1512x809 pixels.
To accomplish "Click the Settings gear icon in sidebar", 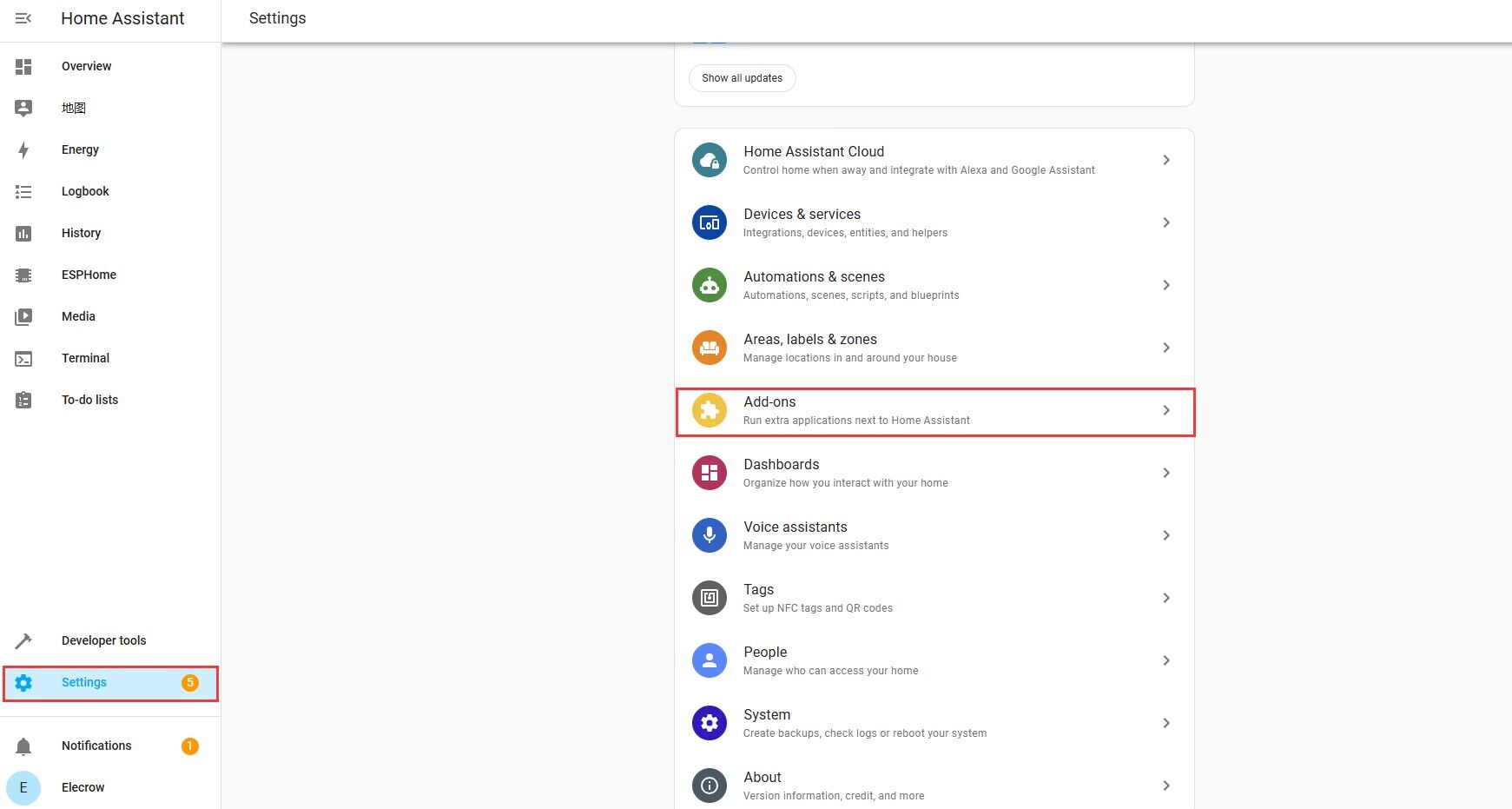I will 23,682.
